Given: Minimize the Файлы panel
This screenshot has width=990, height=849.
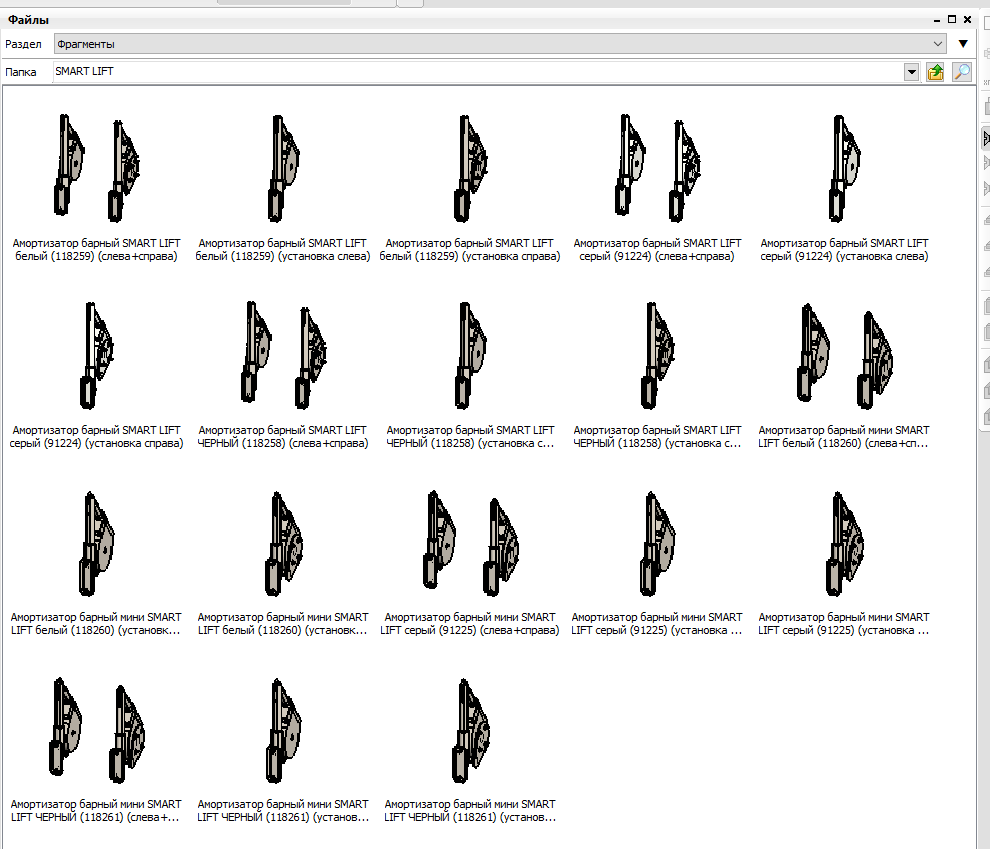Looking at the screenshot, I should 937,21.
